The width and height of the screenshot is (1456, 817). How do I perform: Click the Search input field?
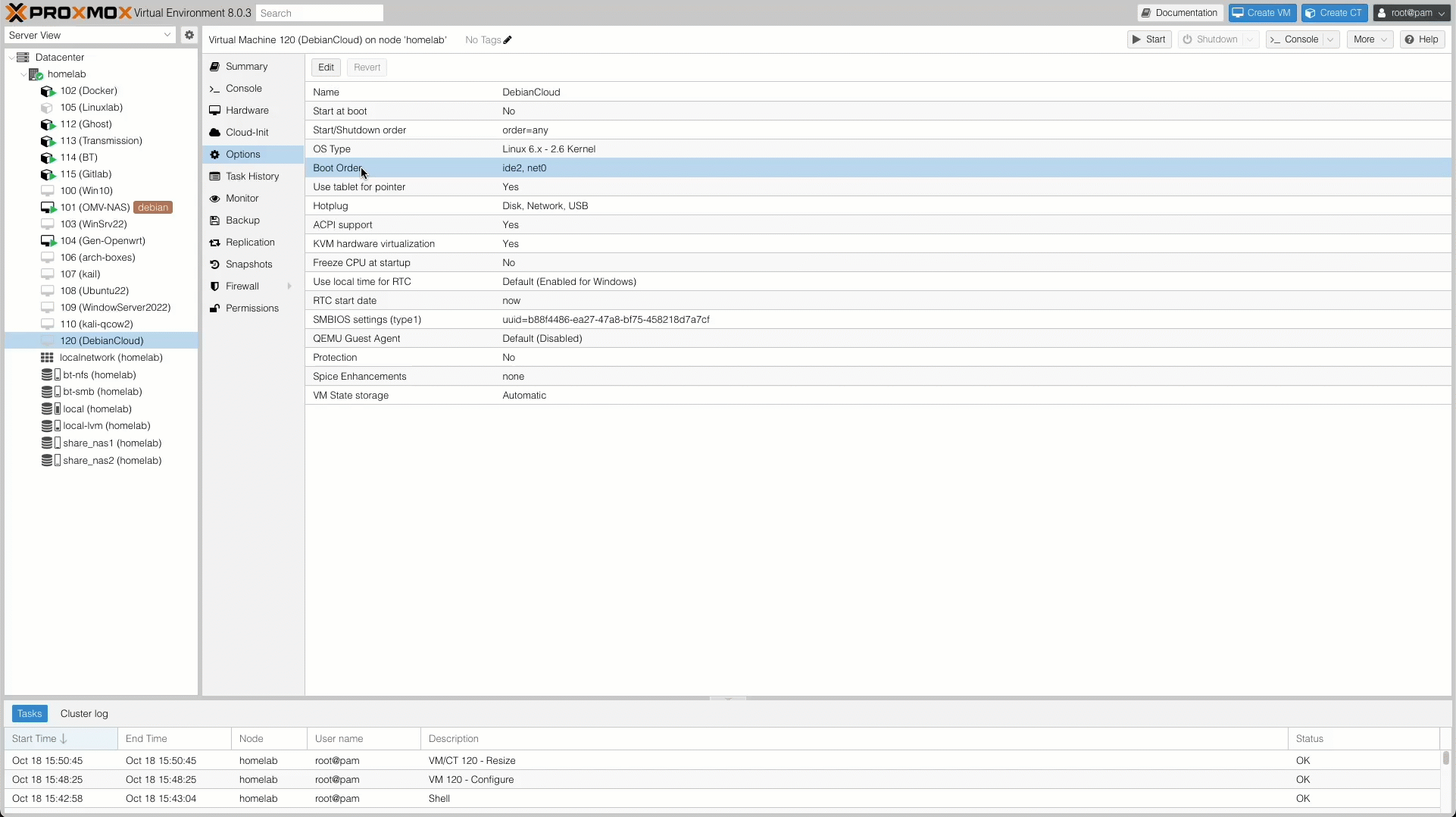tap(320, 13)
